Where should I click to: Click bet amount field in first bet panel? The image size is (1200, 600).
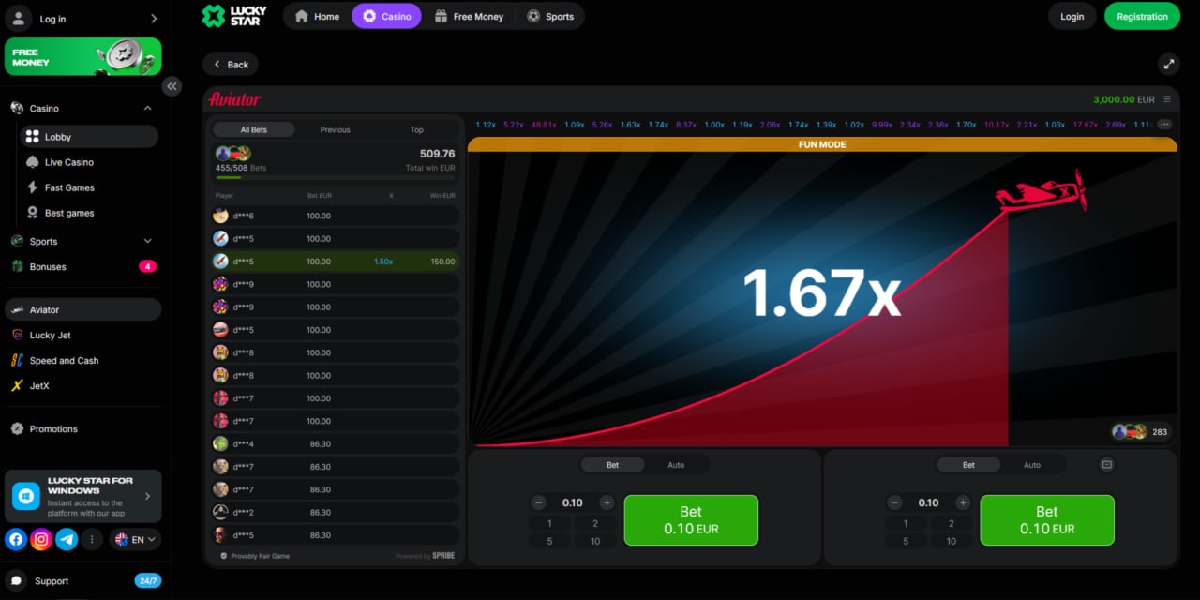pyautogui.click(x=572, y=502)
